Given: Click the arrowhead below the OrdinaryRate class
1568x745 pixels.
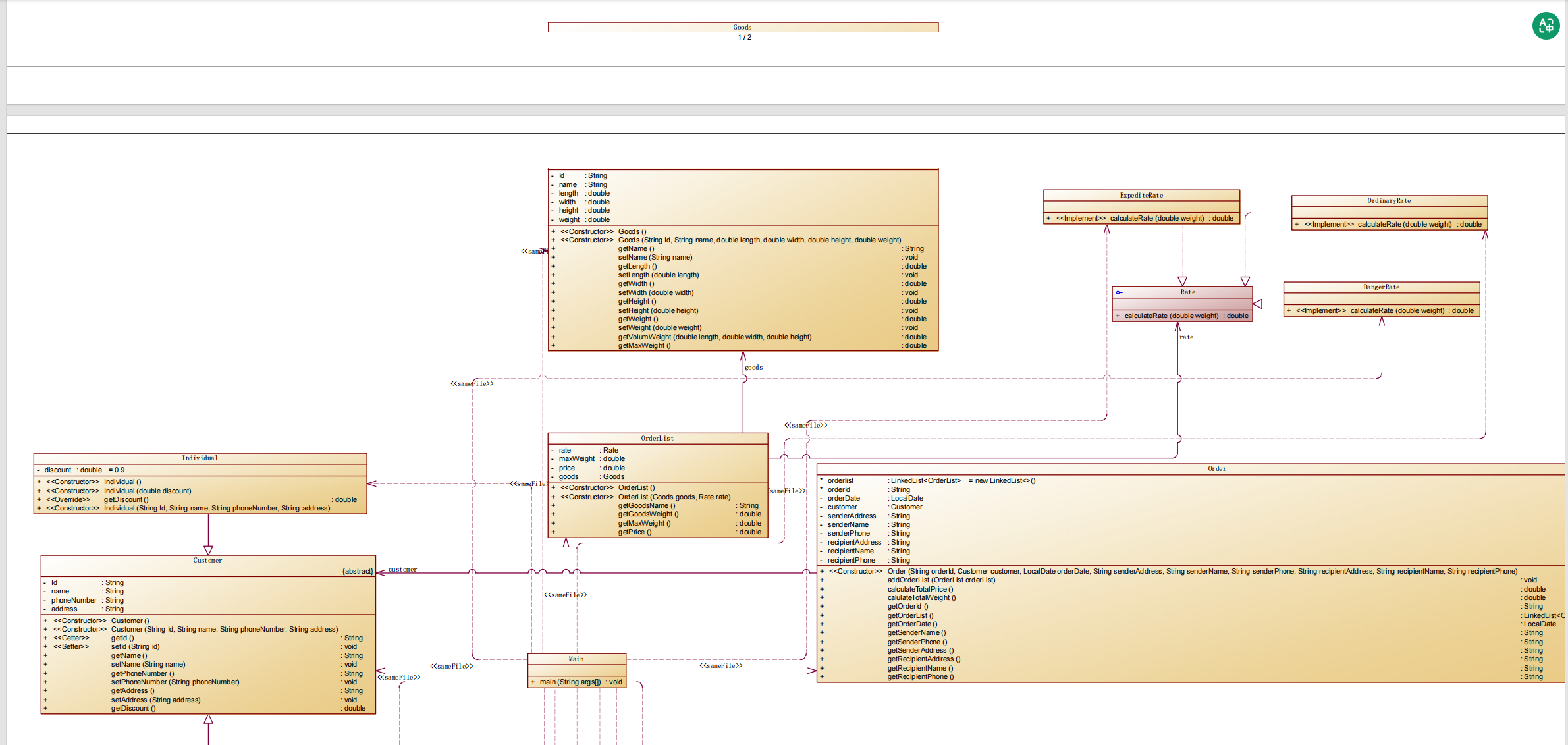Looking at the screenshot, I should point(1485,235).
